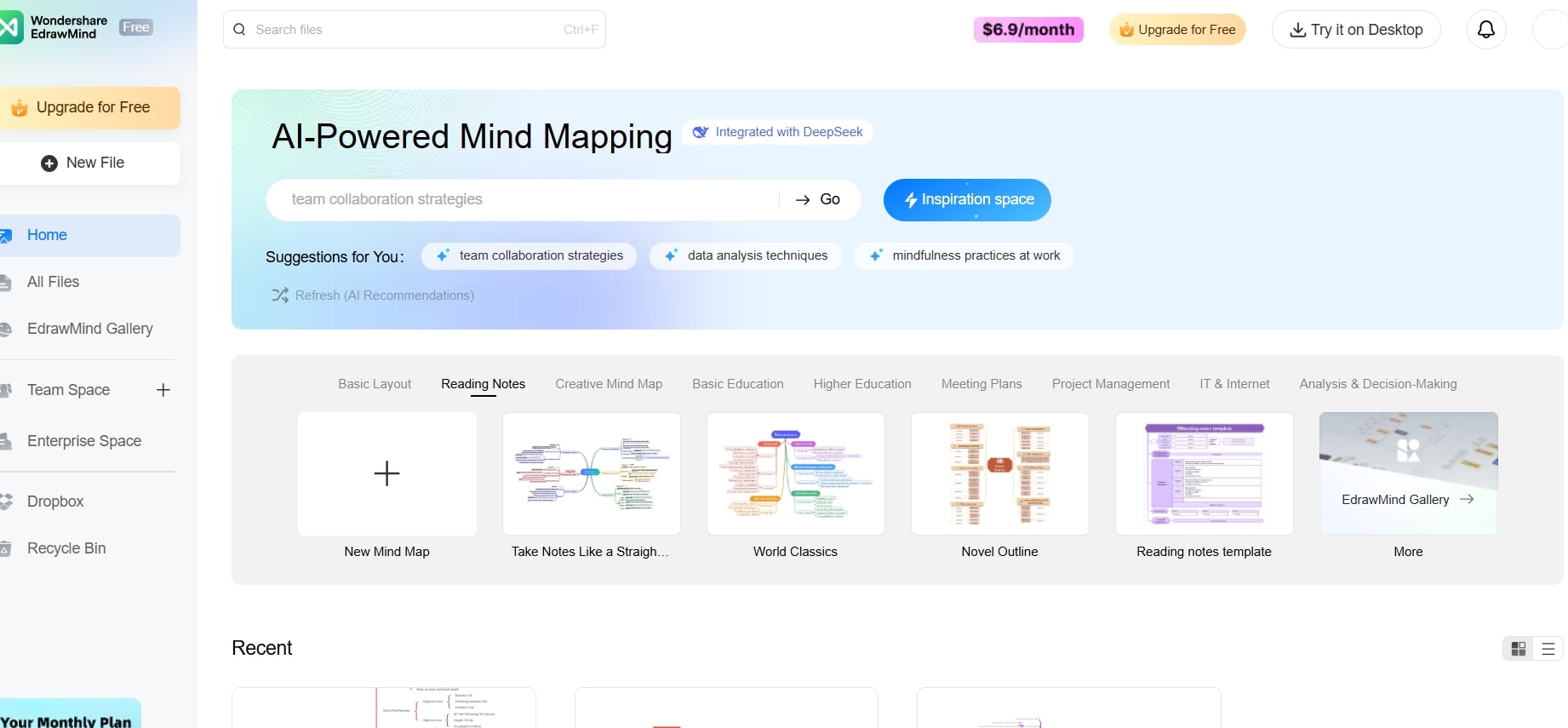Refresh AI Recommendations
The image size is (1568, 728).
pos(373,295)
